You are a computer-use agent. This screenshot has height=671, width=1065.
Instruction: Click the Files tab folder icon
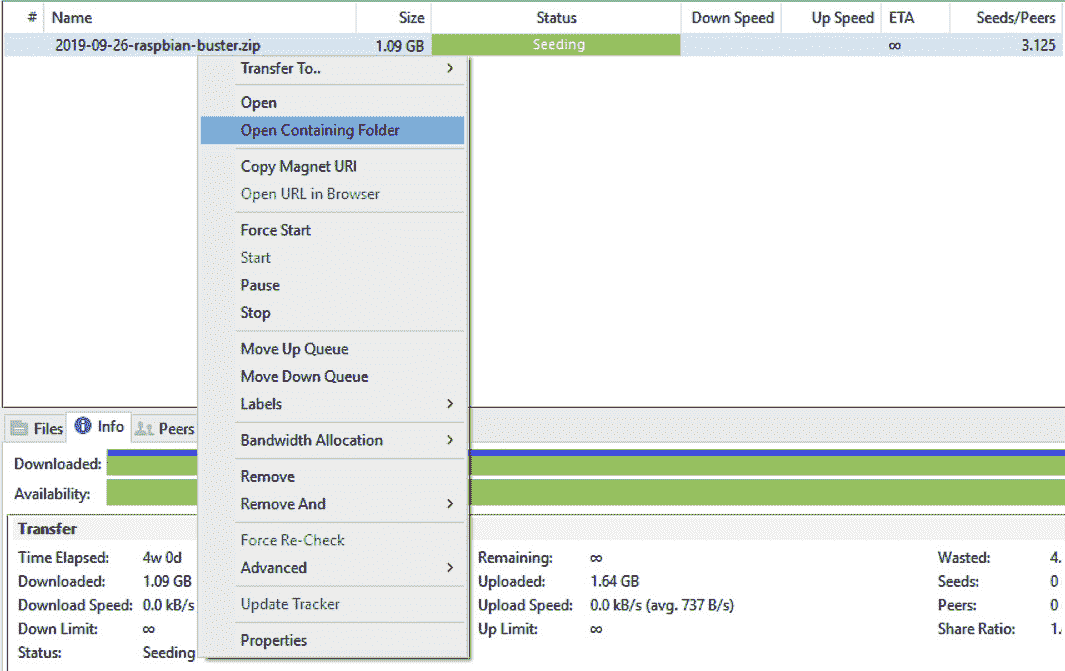click(x=17, y=428)
